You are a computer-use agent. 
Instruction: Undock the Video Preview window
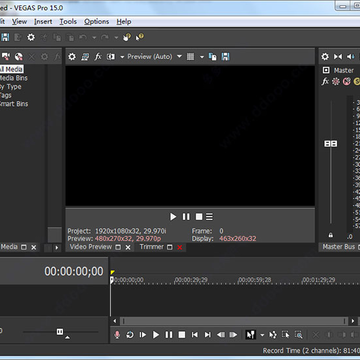118,247
